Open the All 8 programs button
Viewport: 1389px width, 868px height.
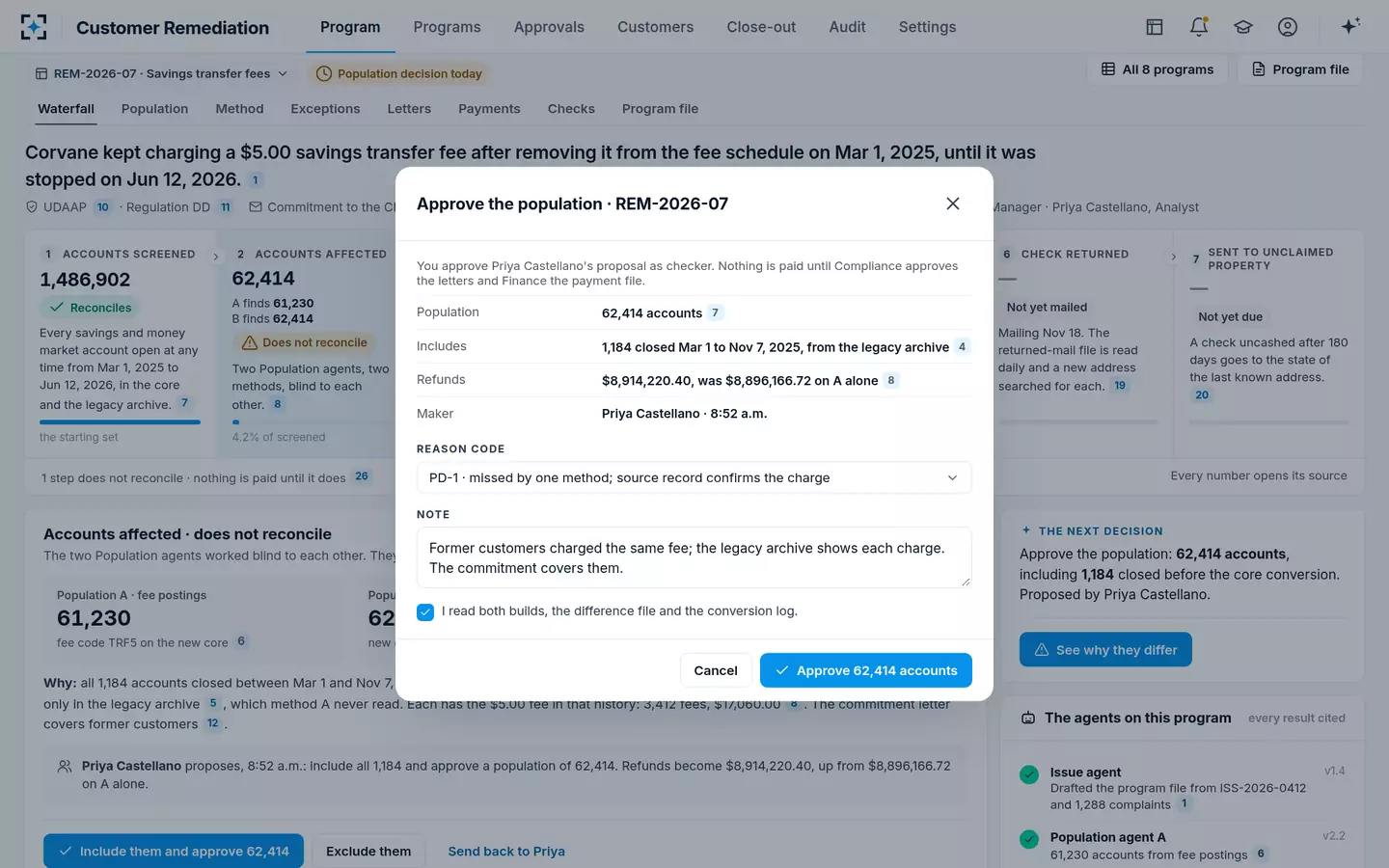point(1157,69)
